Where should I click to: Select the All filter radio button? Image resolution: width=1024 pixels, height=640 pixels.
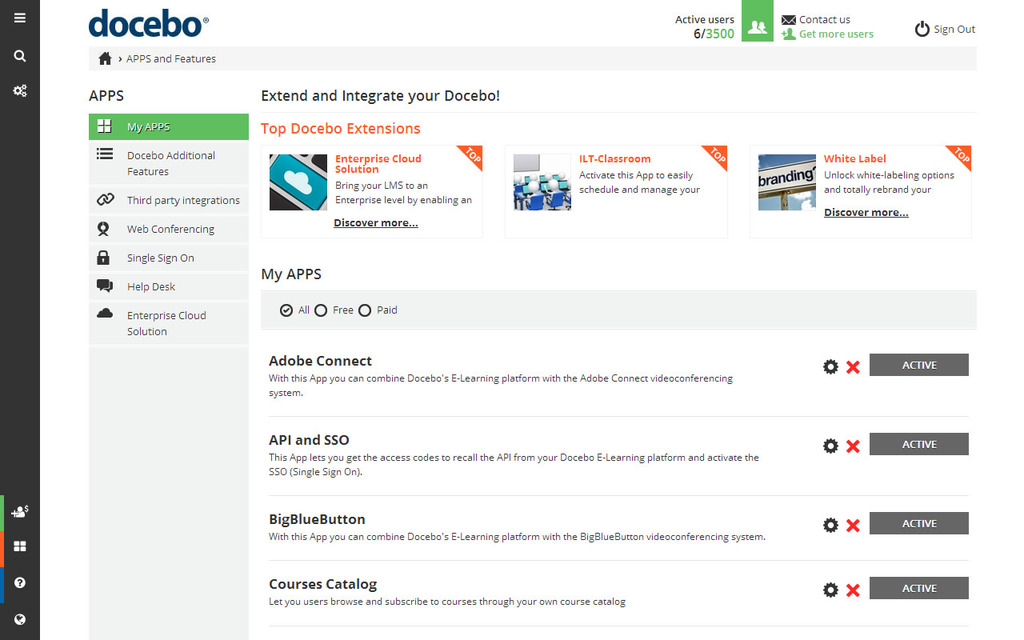click(x=287, y=311)
